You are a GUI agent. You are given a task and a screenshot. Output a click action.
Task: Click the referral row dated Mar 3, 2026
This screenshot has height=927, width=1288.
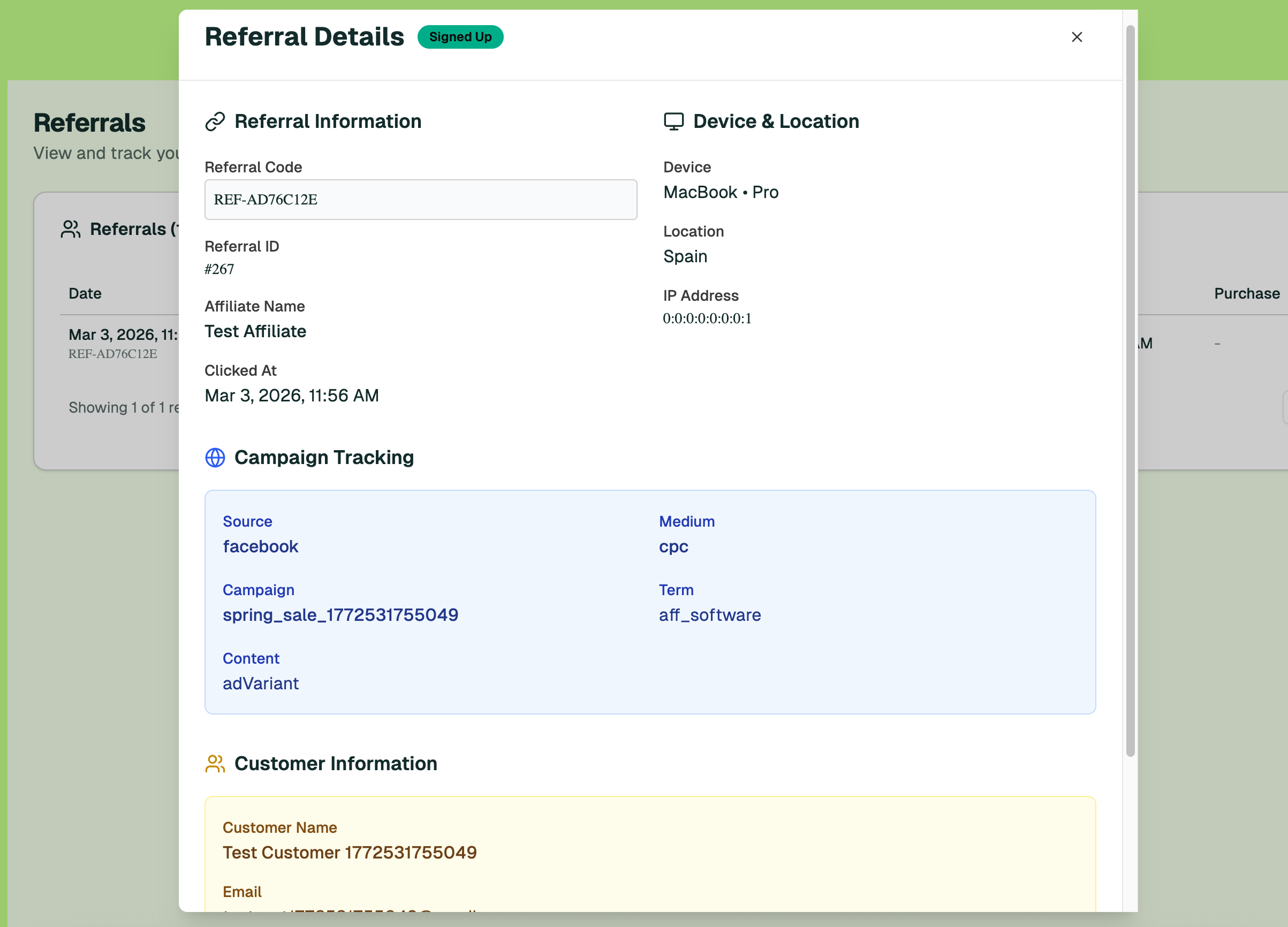[122, 340]
